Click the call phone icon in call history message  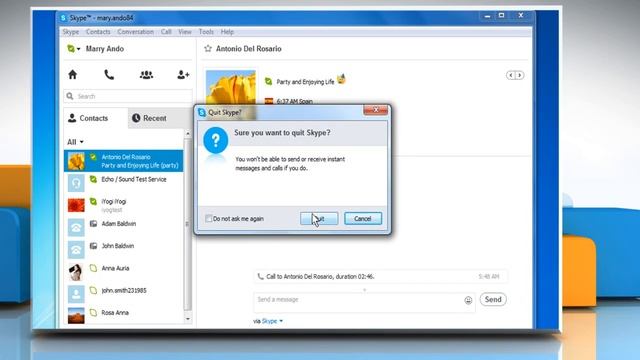(260, 276)
